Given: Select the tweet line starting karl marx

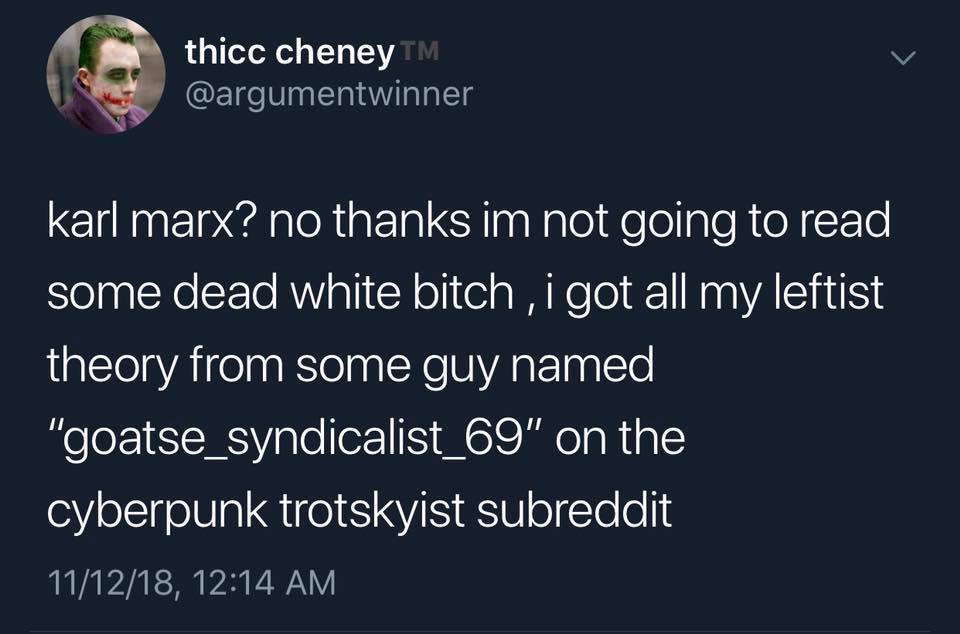Looking at the screenshot, I should point(469,222).
